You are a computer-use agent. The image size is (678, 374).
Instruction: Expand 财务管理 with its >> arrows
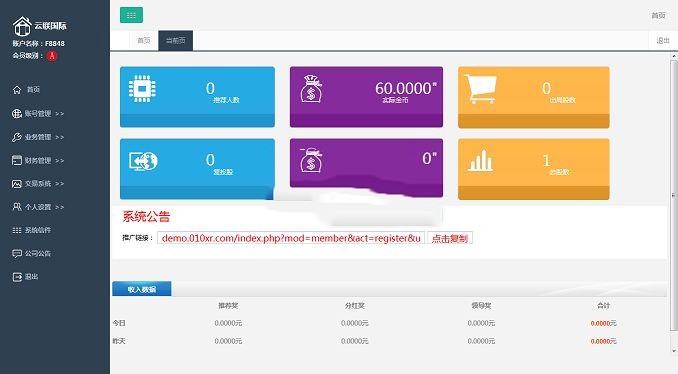(60, 160)
